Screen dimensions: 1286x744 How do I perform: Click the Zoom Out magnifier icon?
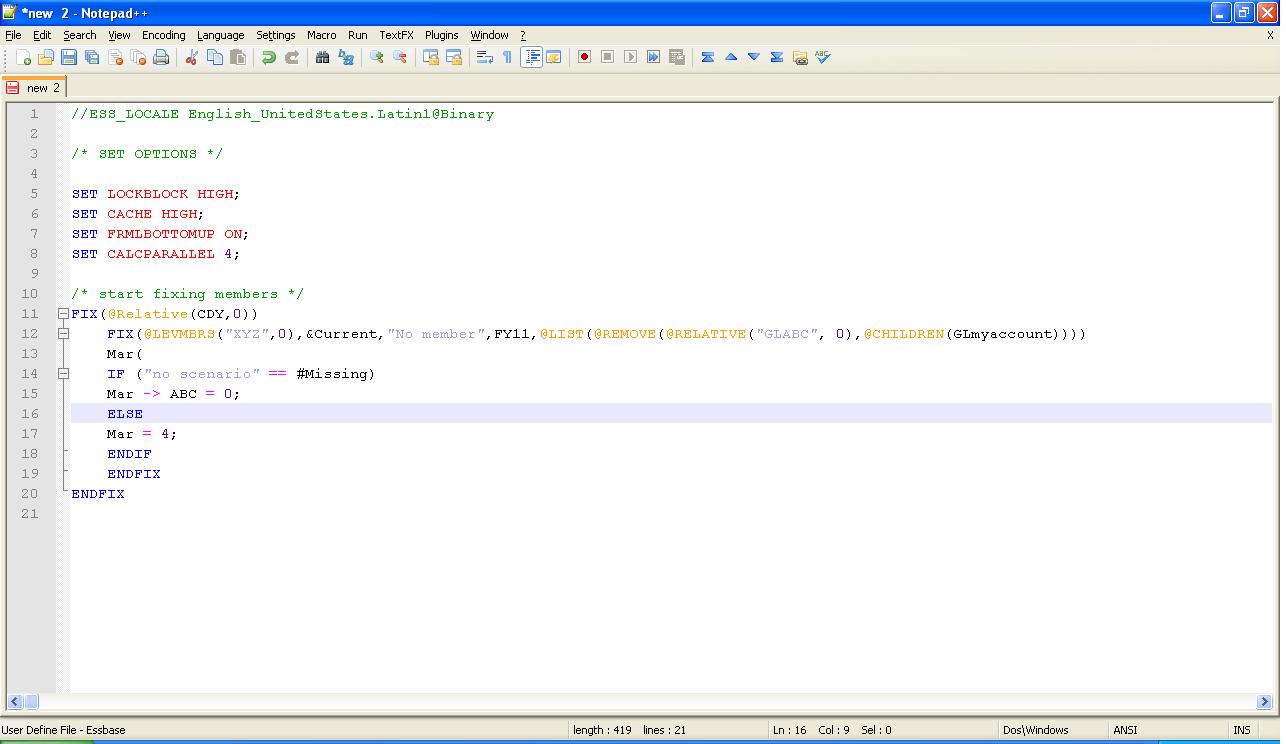[x=400, y=57]
